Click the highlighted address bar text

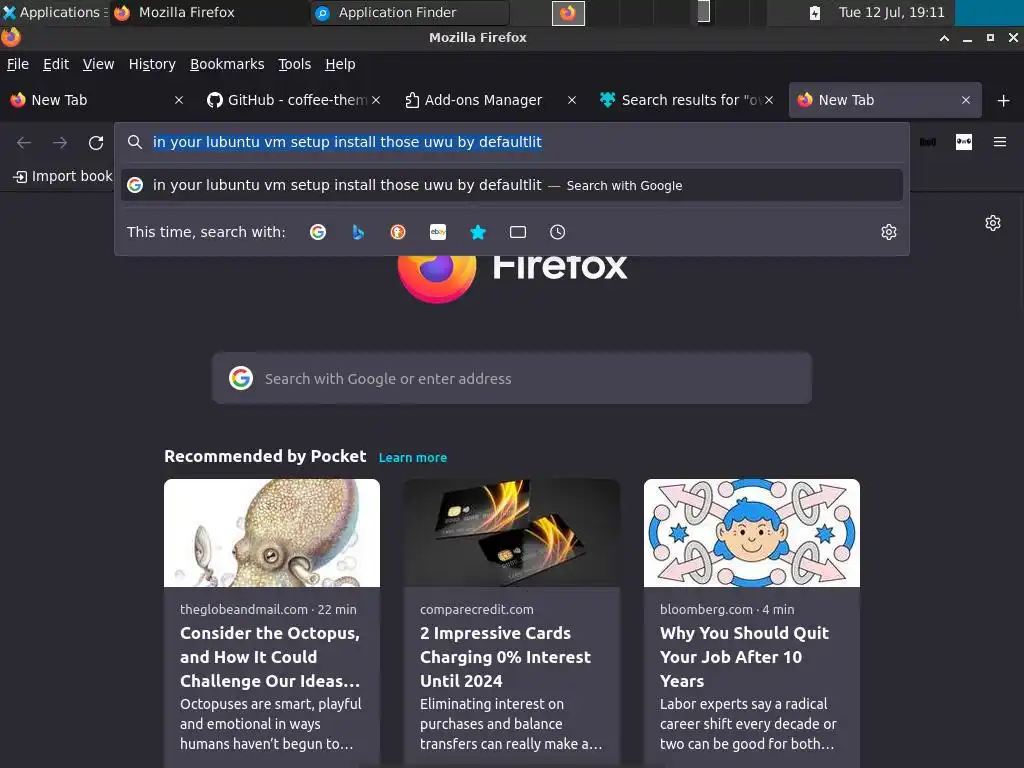(347, 142)
